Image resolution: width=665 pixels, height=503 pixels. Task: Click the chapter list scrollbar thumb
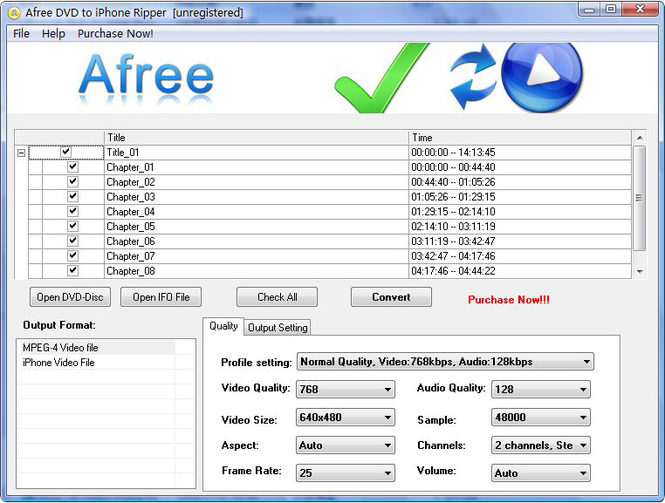(x=640, y=198)
